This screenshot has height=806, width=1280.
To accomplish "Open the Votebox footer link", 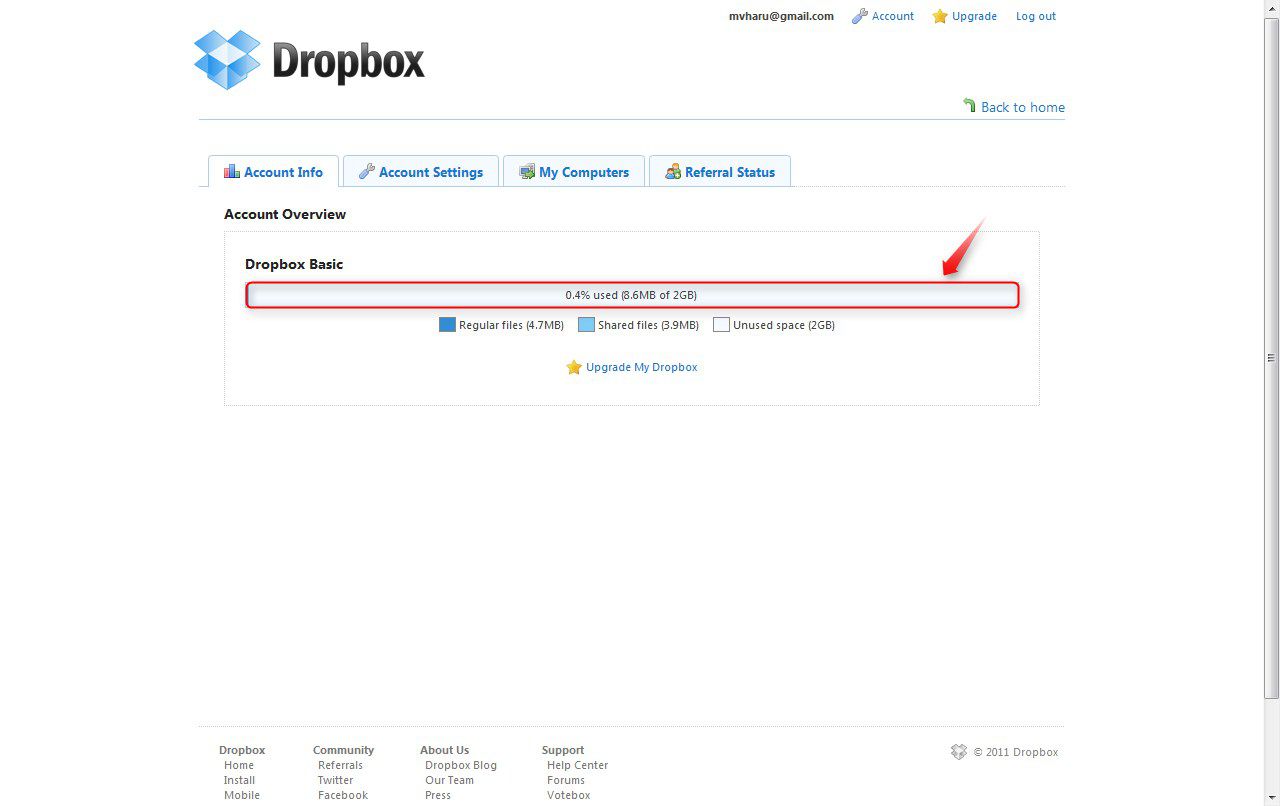I will point(568,795).
